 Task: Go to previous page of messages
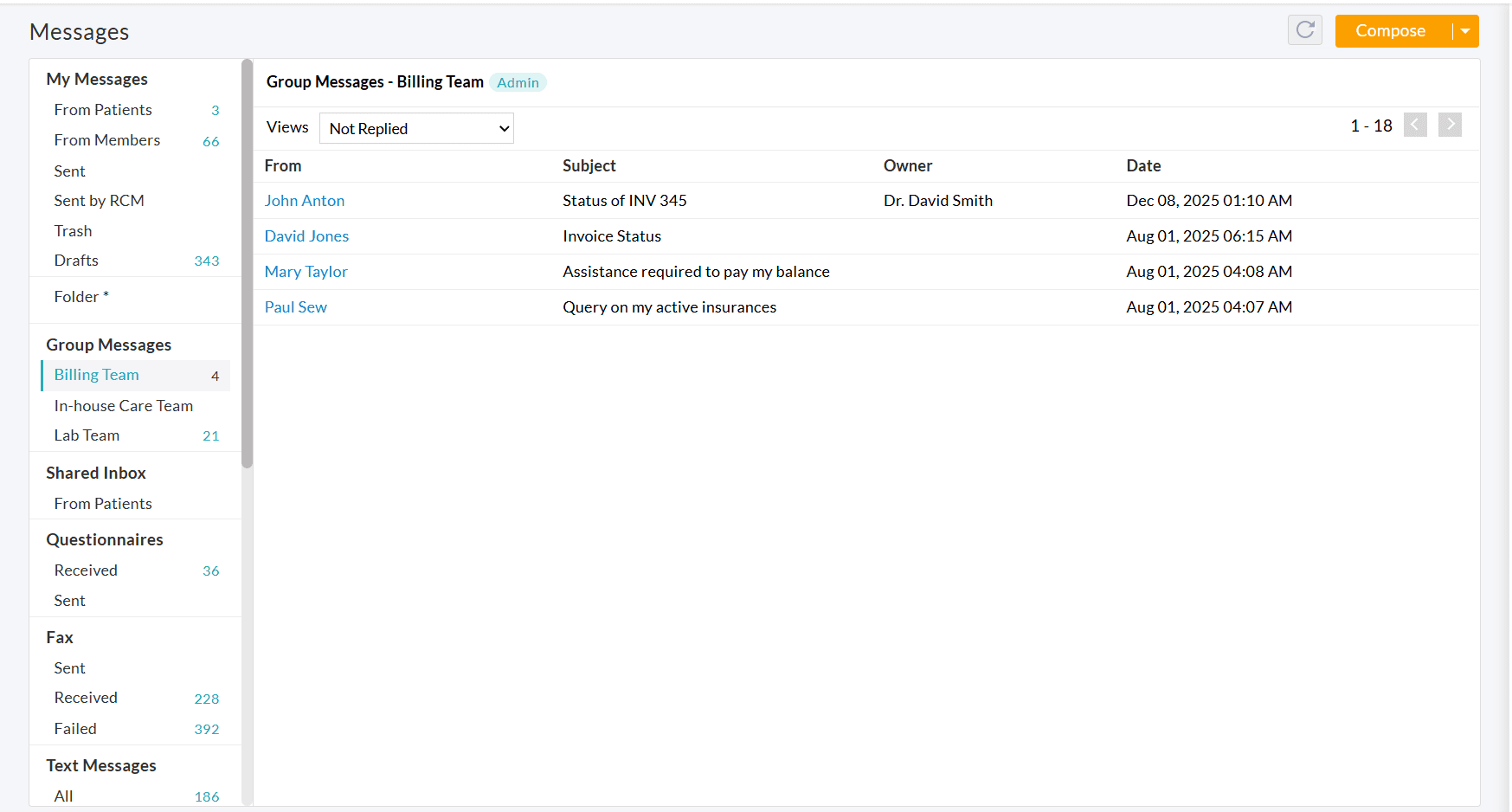(x=1415, y=125)
